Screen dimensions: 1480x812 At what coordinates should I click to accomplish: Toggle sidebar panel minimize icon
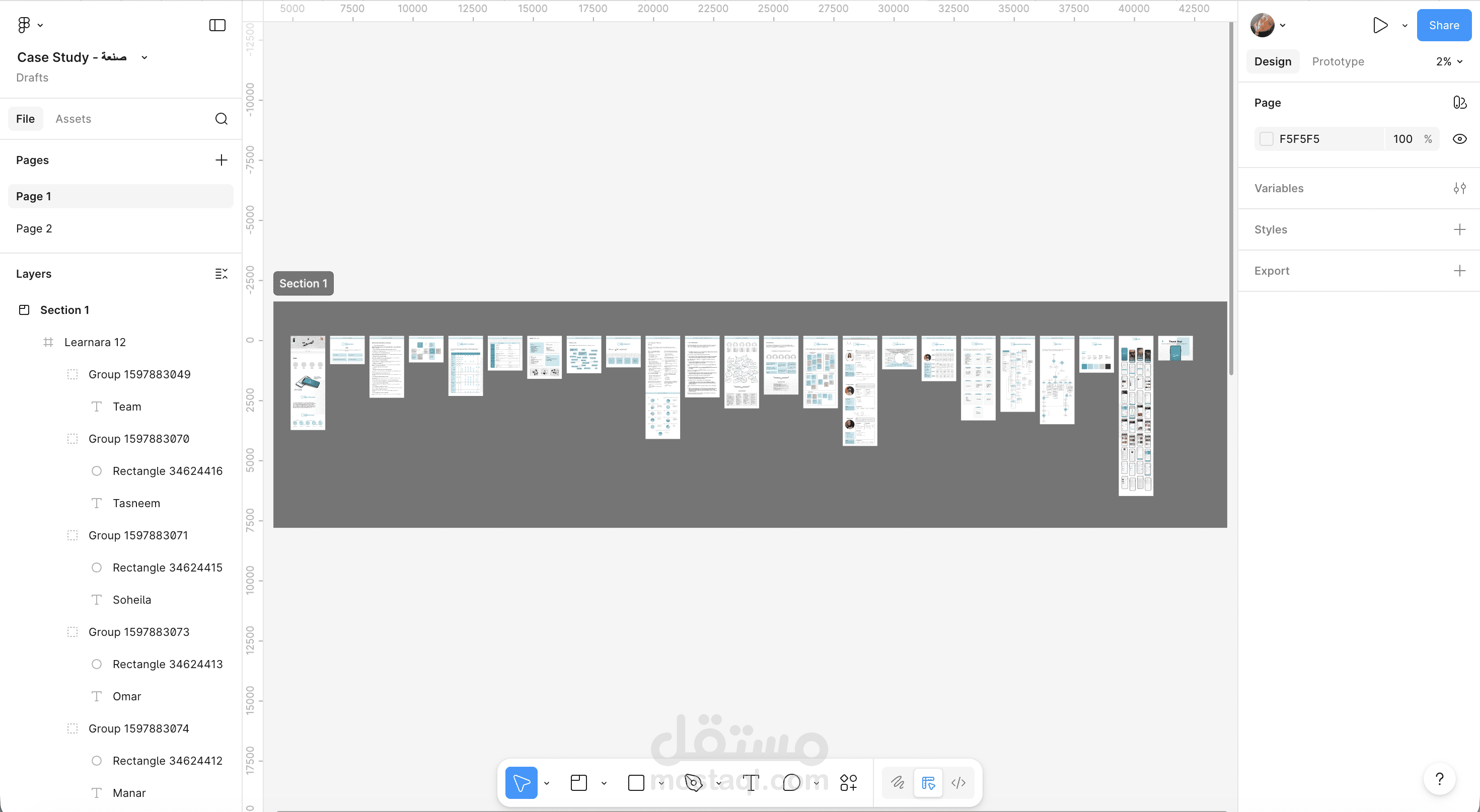coord(217,25)
